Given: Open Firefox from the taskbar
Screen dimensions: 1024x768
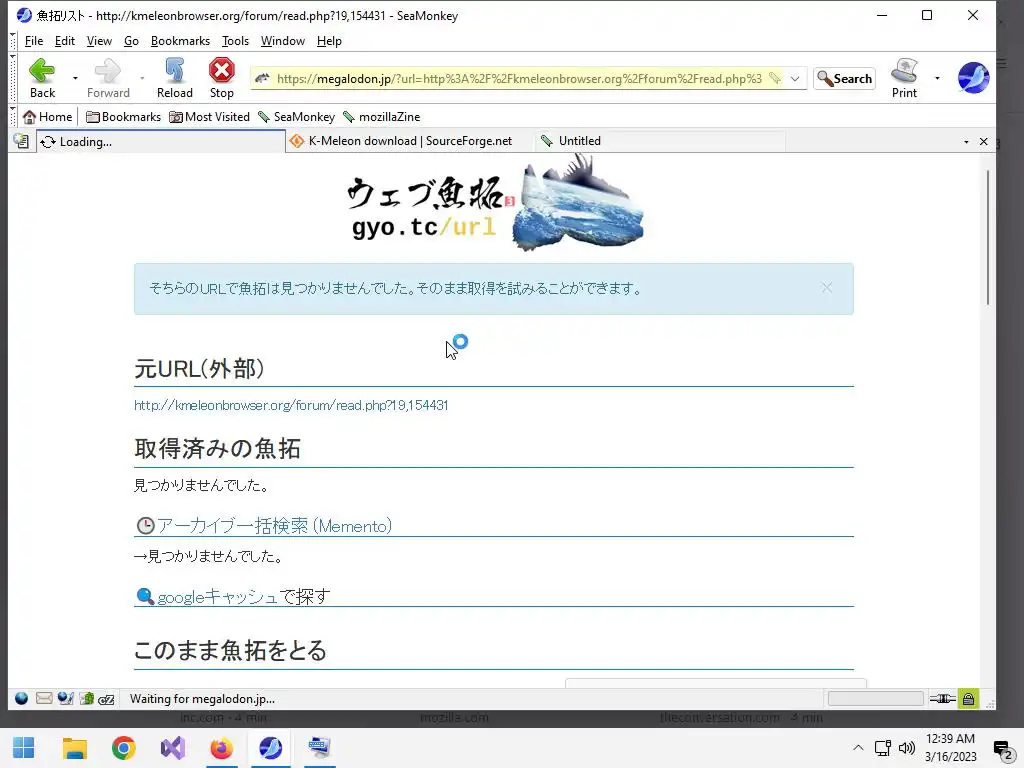Looking at the screenshot, I should (x=221, y=748).
